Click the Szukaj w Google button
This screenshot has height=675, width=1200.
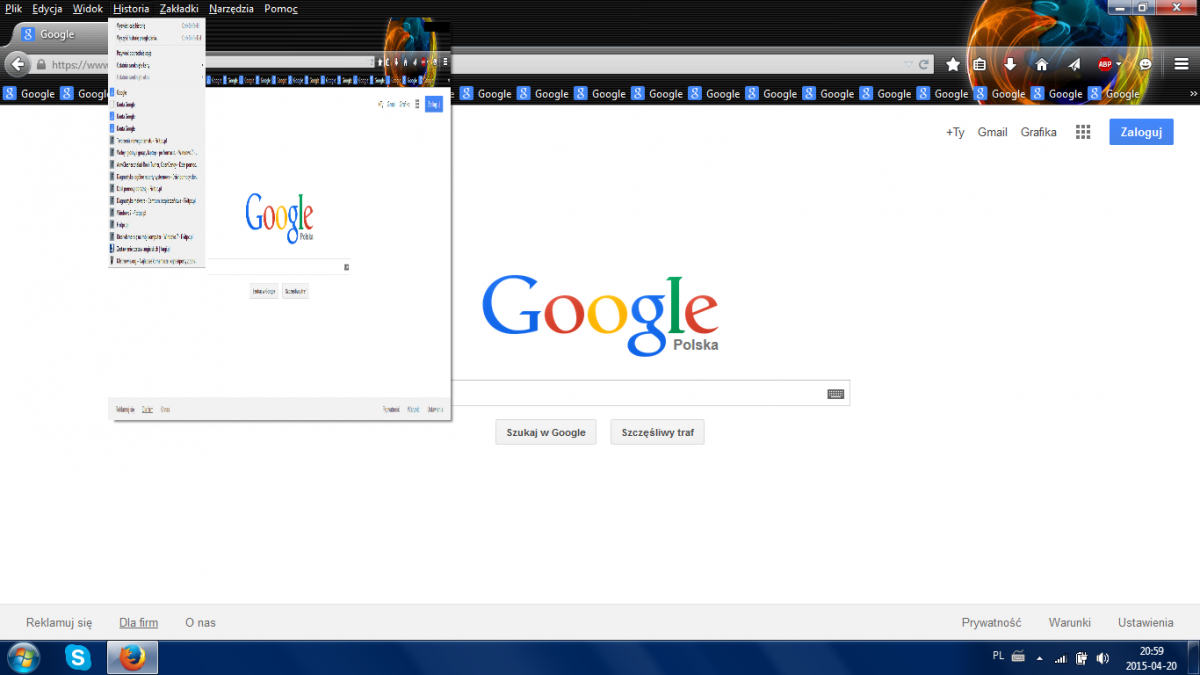coord(546,432)
